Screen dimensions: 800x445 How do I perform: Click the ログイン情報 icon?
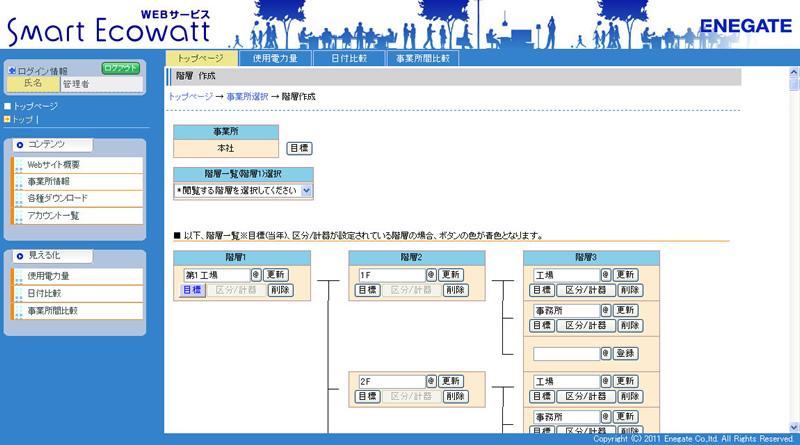tap(12, 71)
